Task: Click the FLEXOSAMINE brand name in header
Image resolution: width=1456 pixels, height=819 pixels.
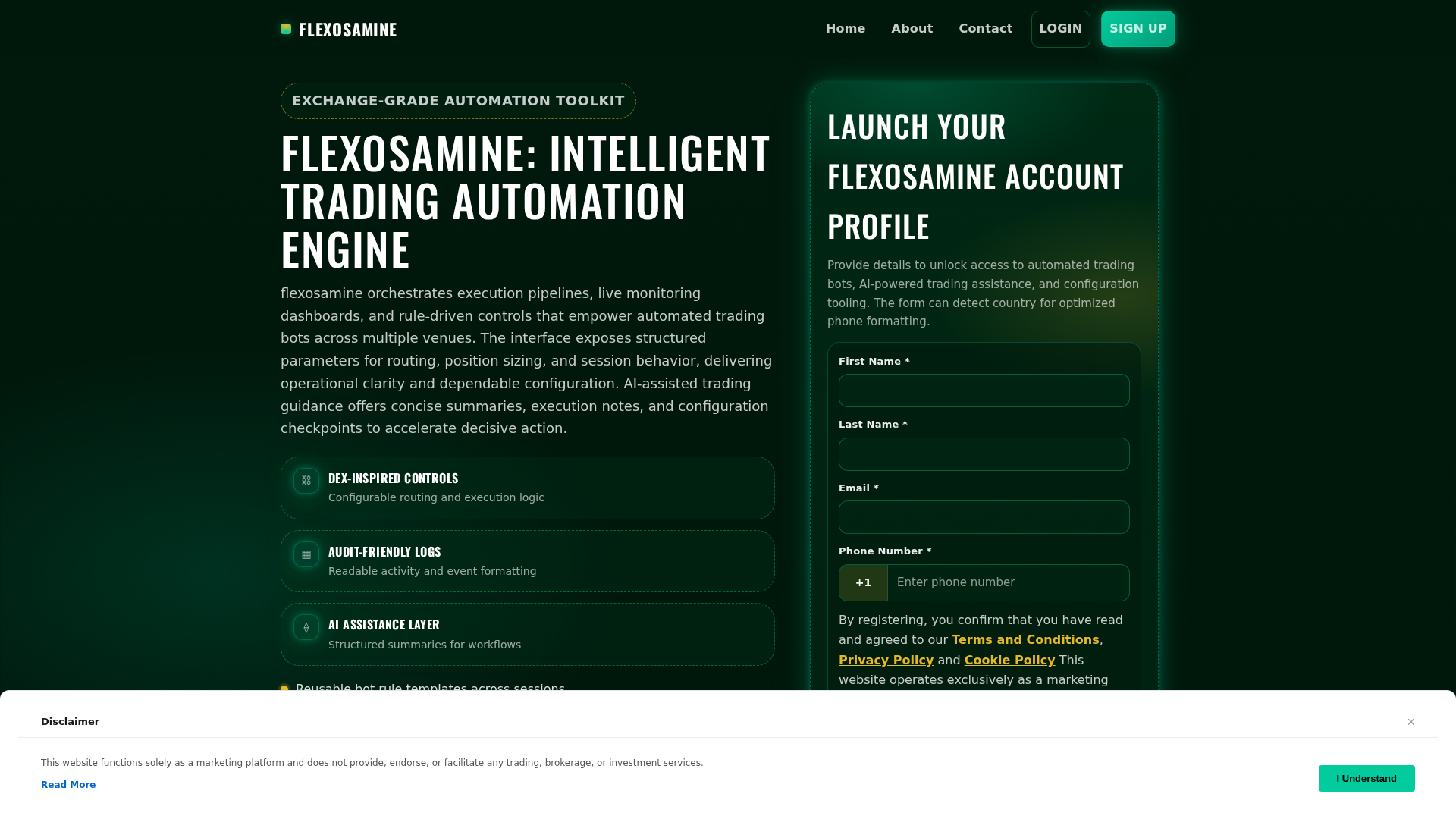Action: point(347,30)
